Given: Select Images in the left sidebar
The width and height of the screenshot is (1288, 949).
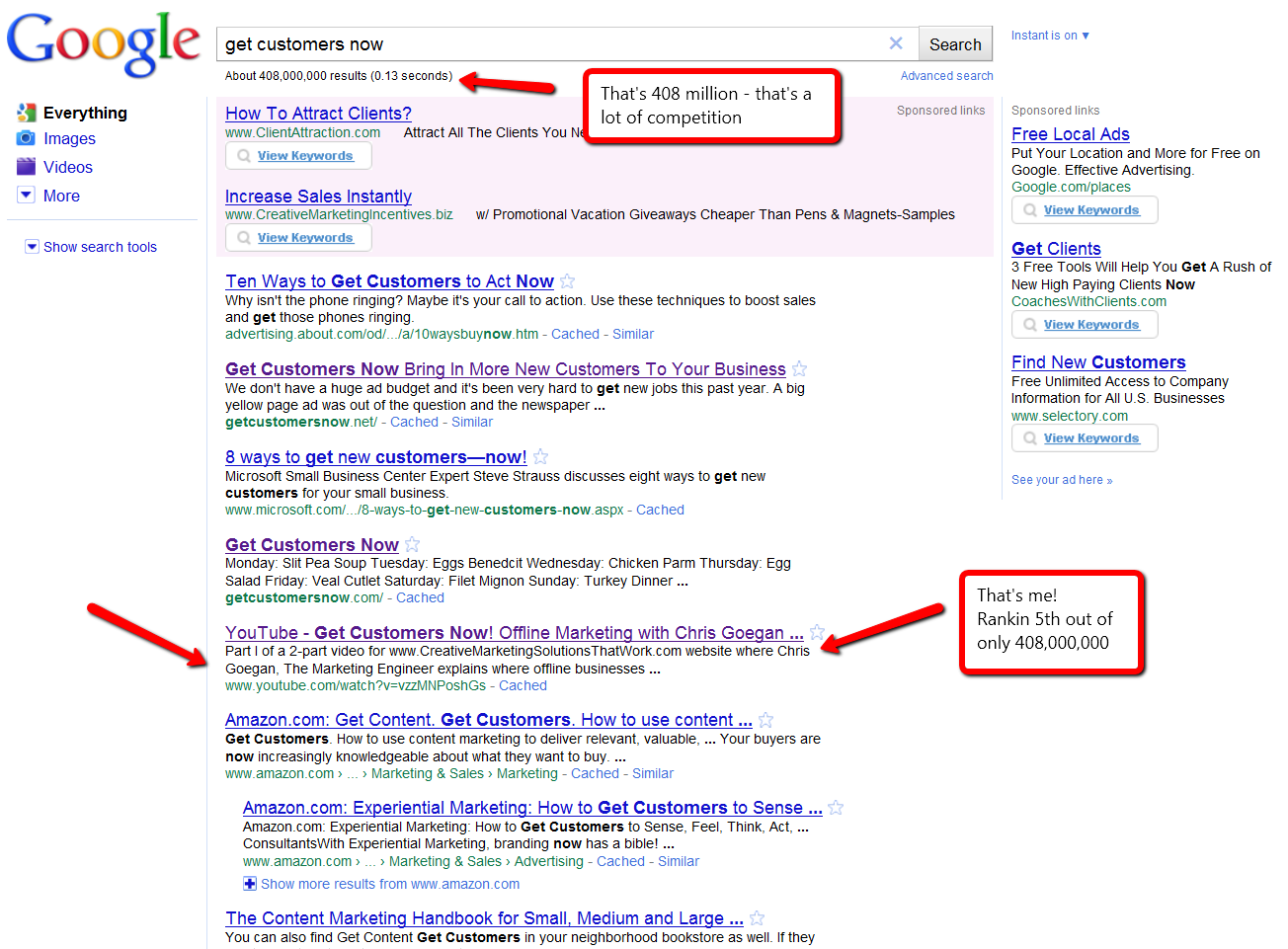Looking at the screenshot, I should click(69, 139).
